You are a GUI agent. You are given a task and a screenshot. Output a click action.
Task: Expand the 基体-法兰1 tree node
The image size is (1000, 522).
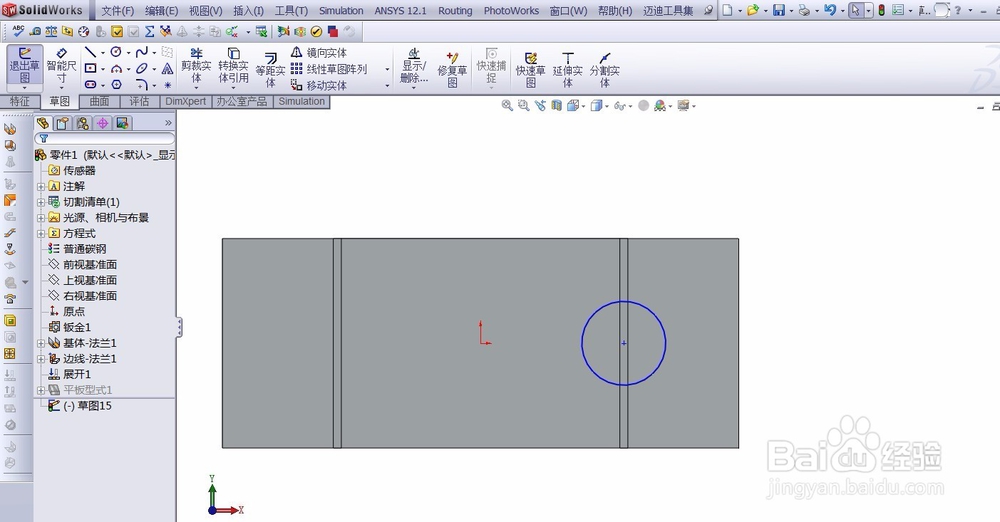coord(41,343)
